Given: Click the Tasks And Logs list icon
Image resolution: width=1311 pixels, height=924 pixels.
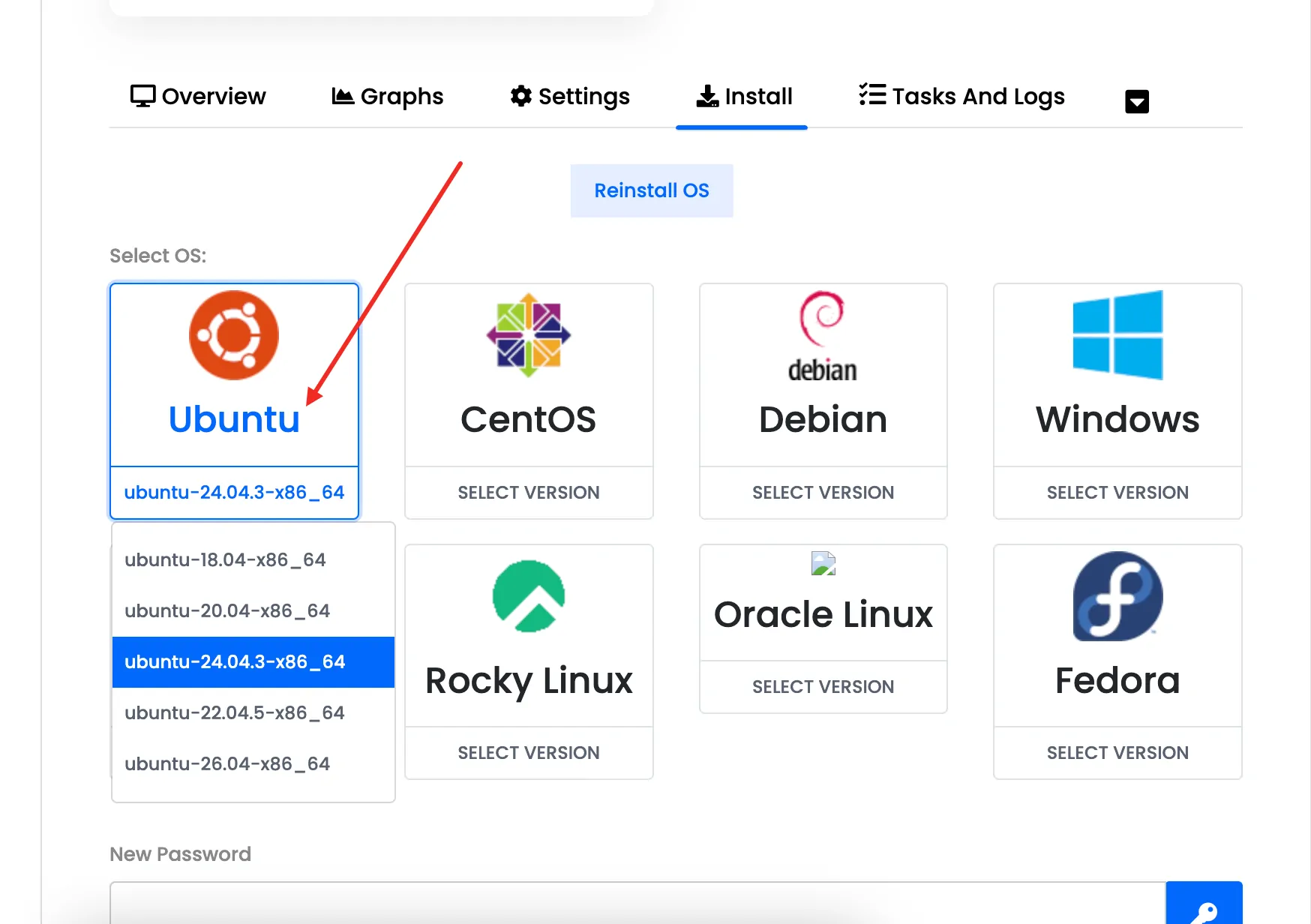Looking at the screenshot, I should click(x=872, y=94).
